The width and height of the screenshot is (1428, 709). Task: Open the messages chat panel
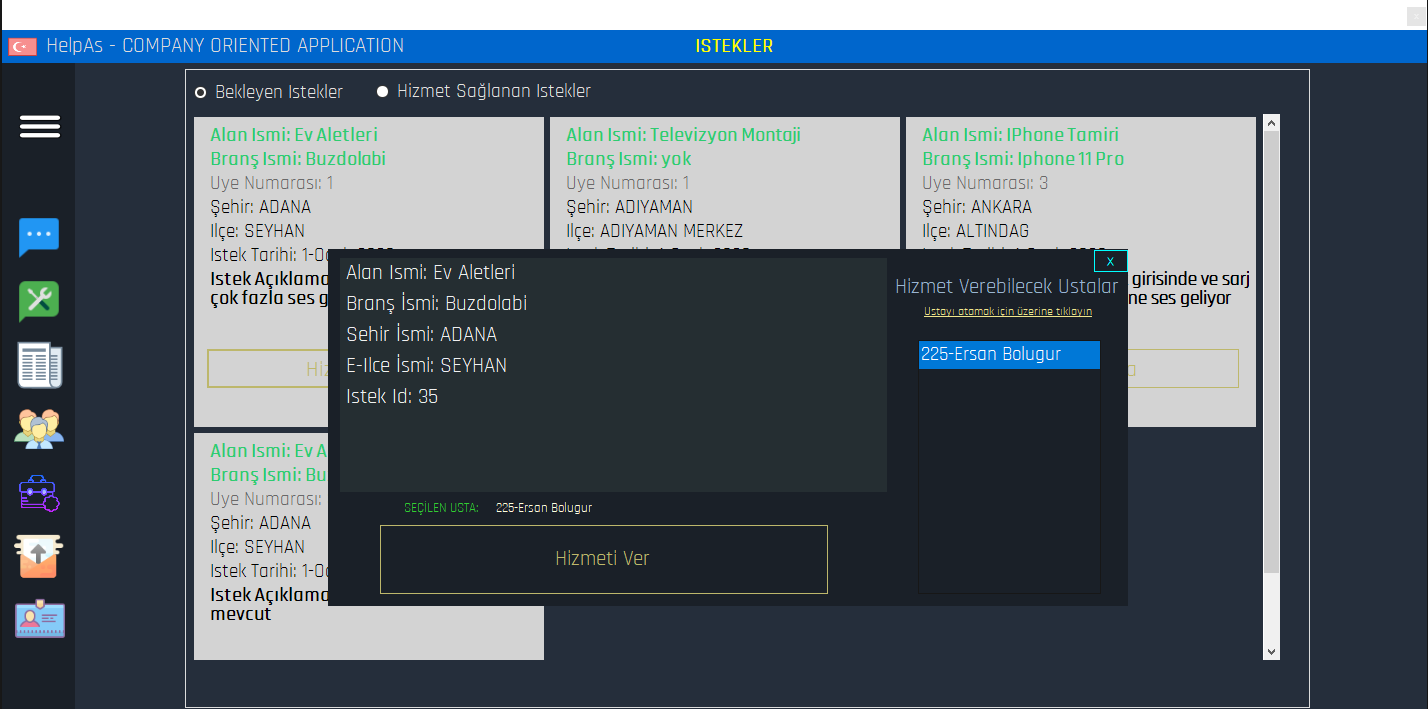pos(39,237)
